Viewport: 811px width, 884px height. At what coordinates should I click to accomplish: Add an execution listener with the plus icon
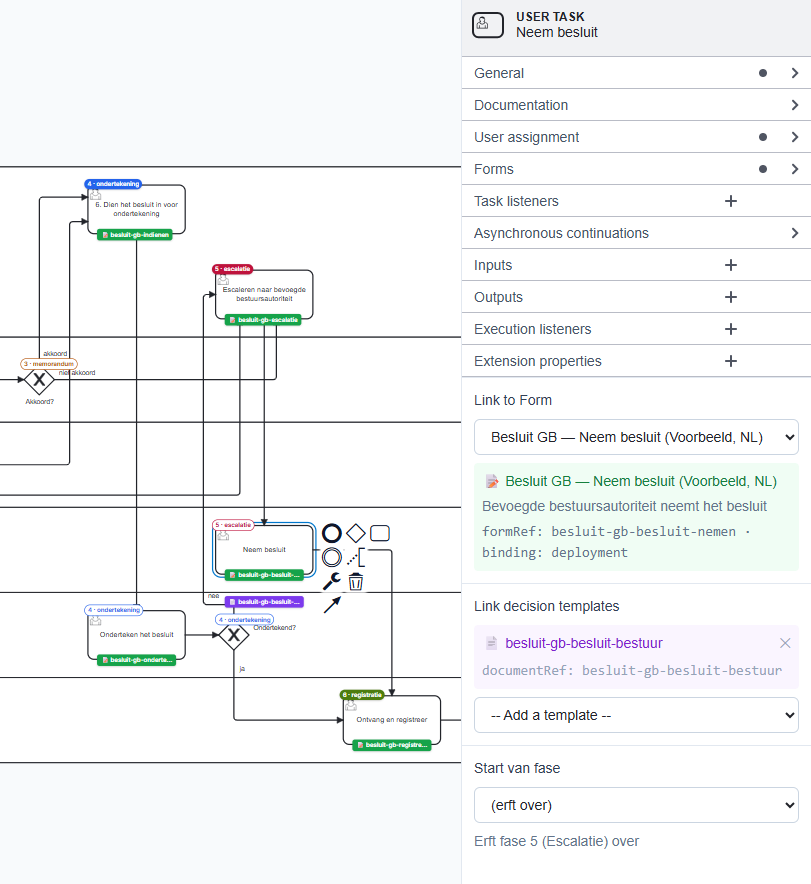click(x=730, y=329)
